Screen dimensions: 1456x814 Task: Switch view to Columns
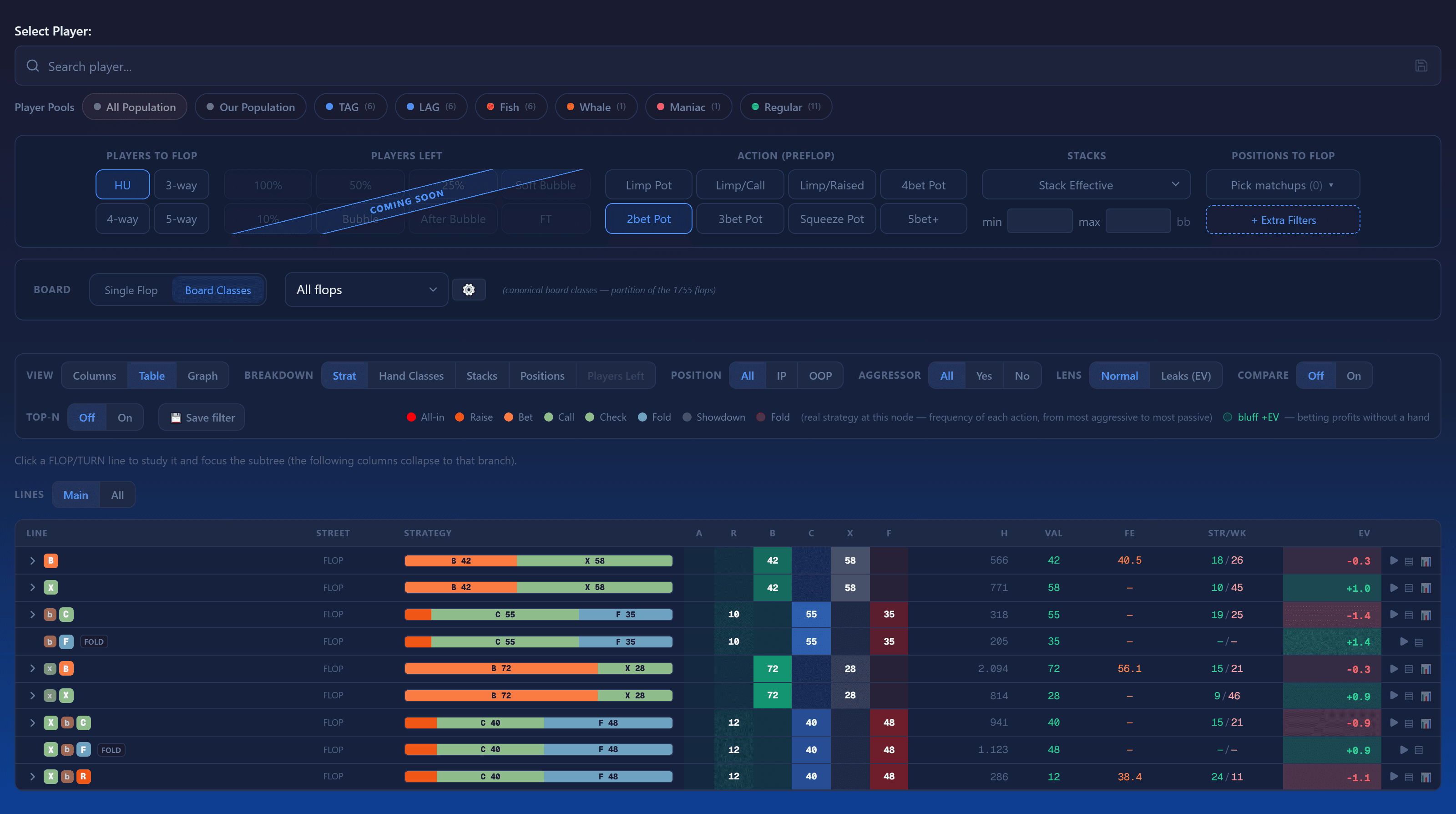[x=94, y=376]
